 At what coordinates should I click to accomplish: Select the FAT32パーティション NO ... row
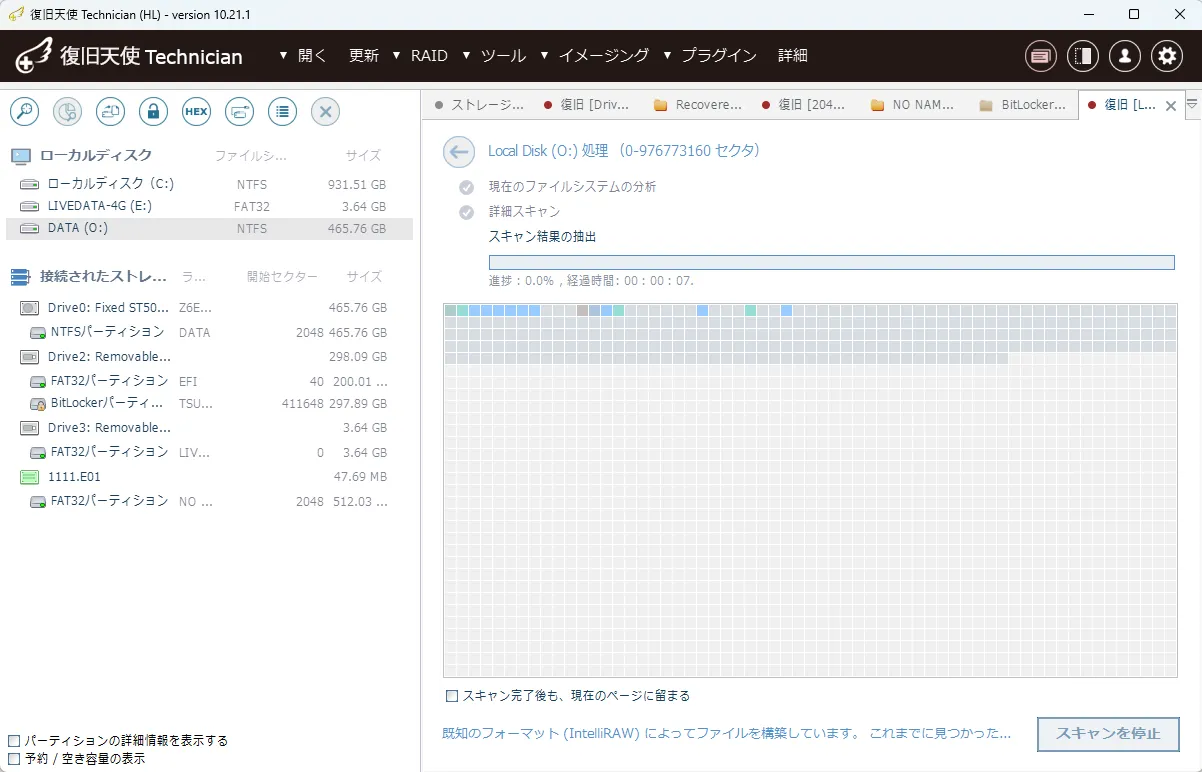(x=209, y=501)
